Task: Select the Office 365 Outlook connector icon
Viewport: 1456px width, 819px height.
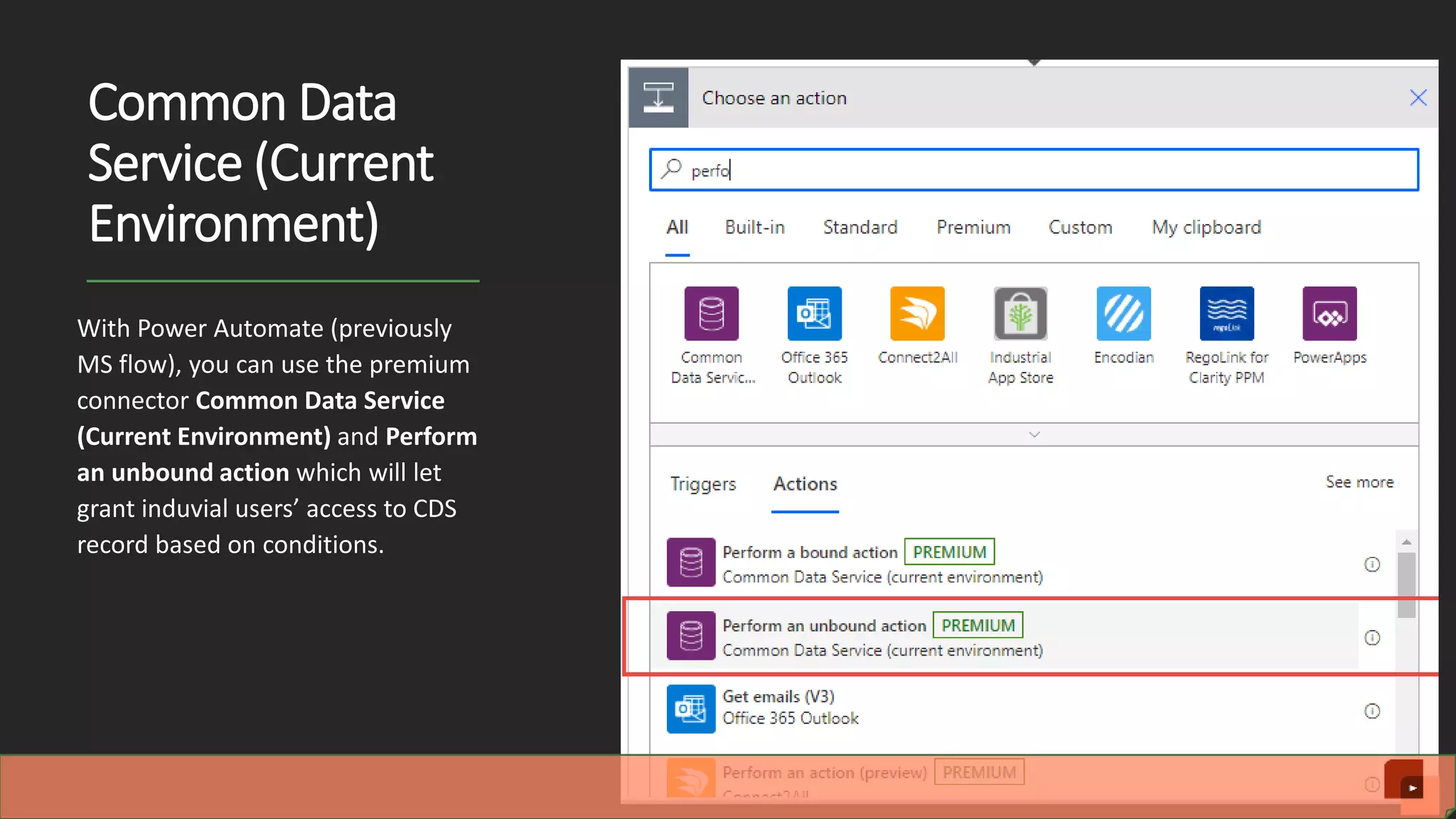Action: tap(814, 314)
